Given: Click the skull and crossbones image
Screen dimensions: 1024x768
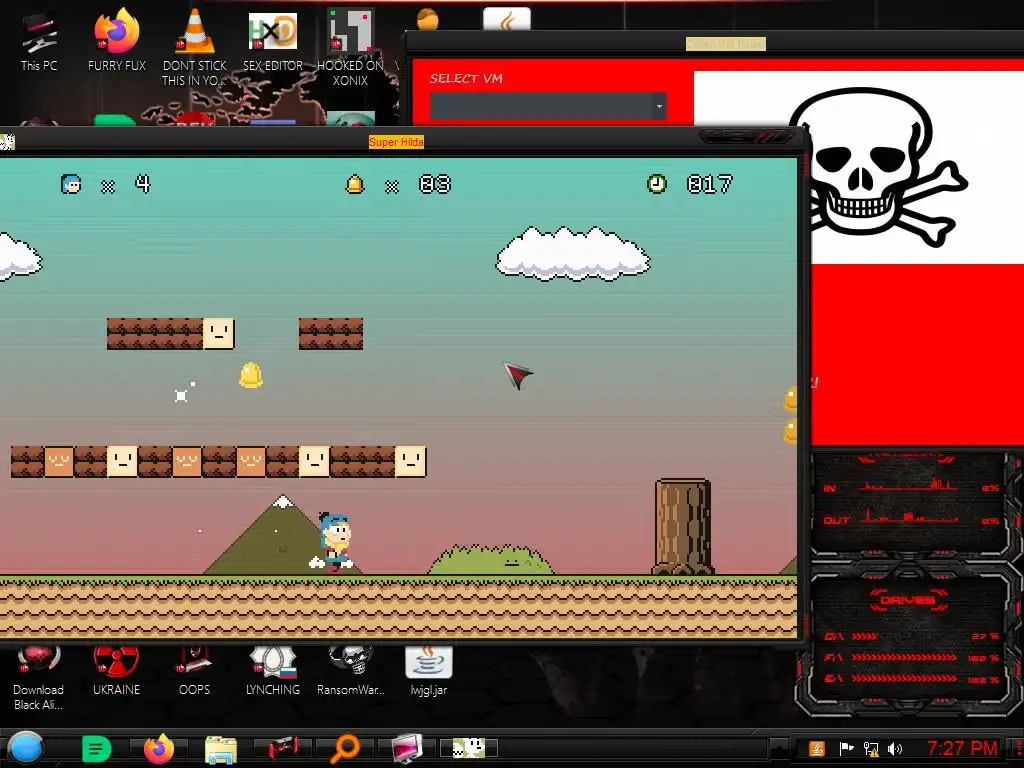Looking at the screenshot, I should pyautogui.click(x=878, y=168).
